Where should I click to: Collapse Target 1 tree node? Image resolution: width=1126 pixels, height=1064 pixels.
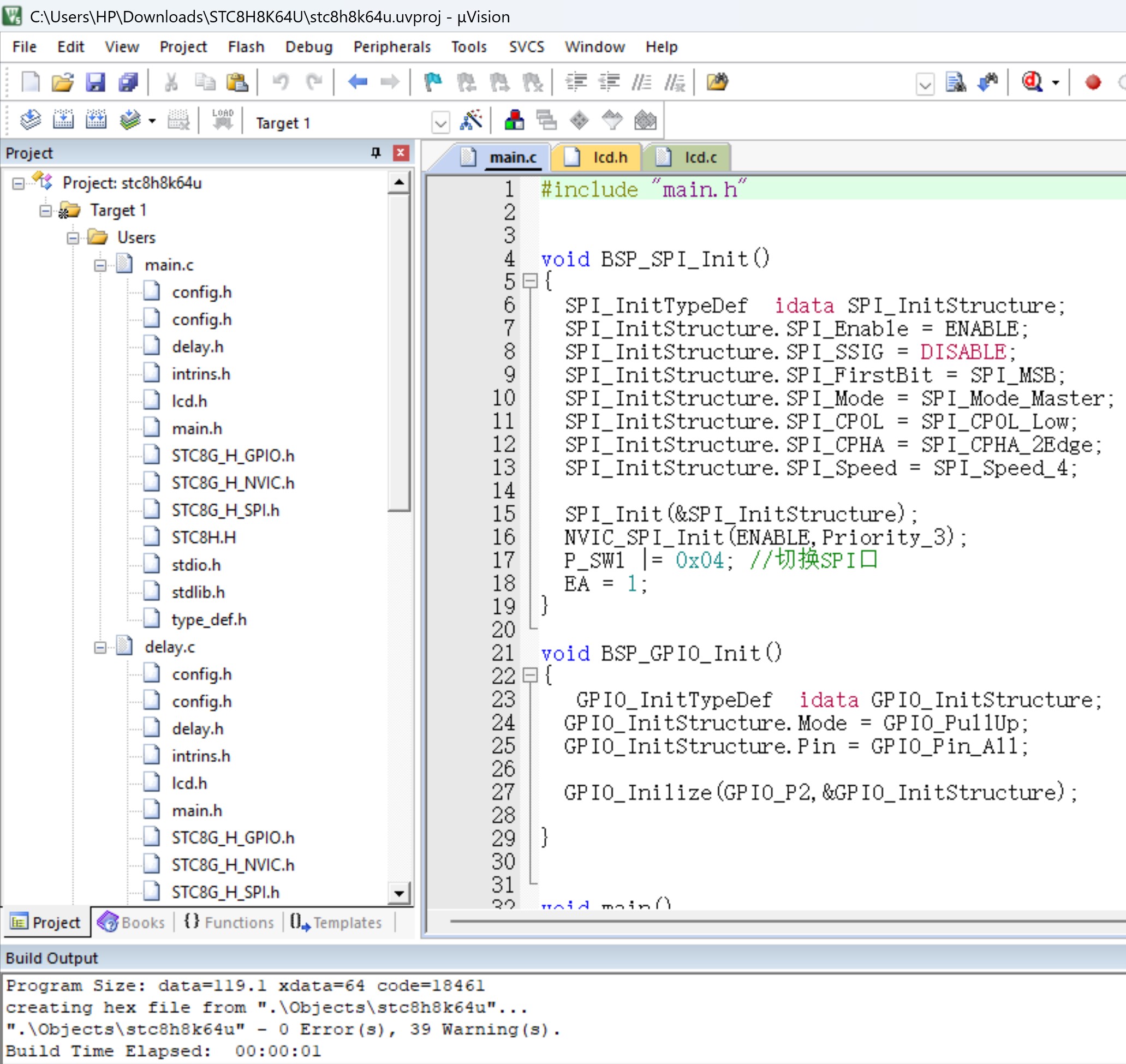(x=46, y=211)
